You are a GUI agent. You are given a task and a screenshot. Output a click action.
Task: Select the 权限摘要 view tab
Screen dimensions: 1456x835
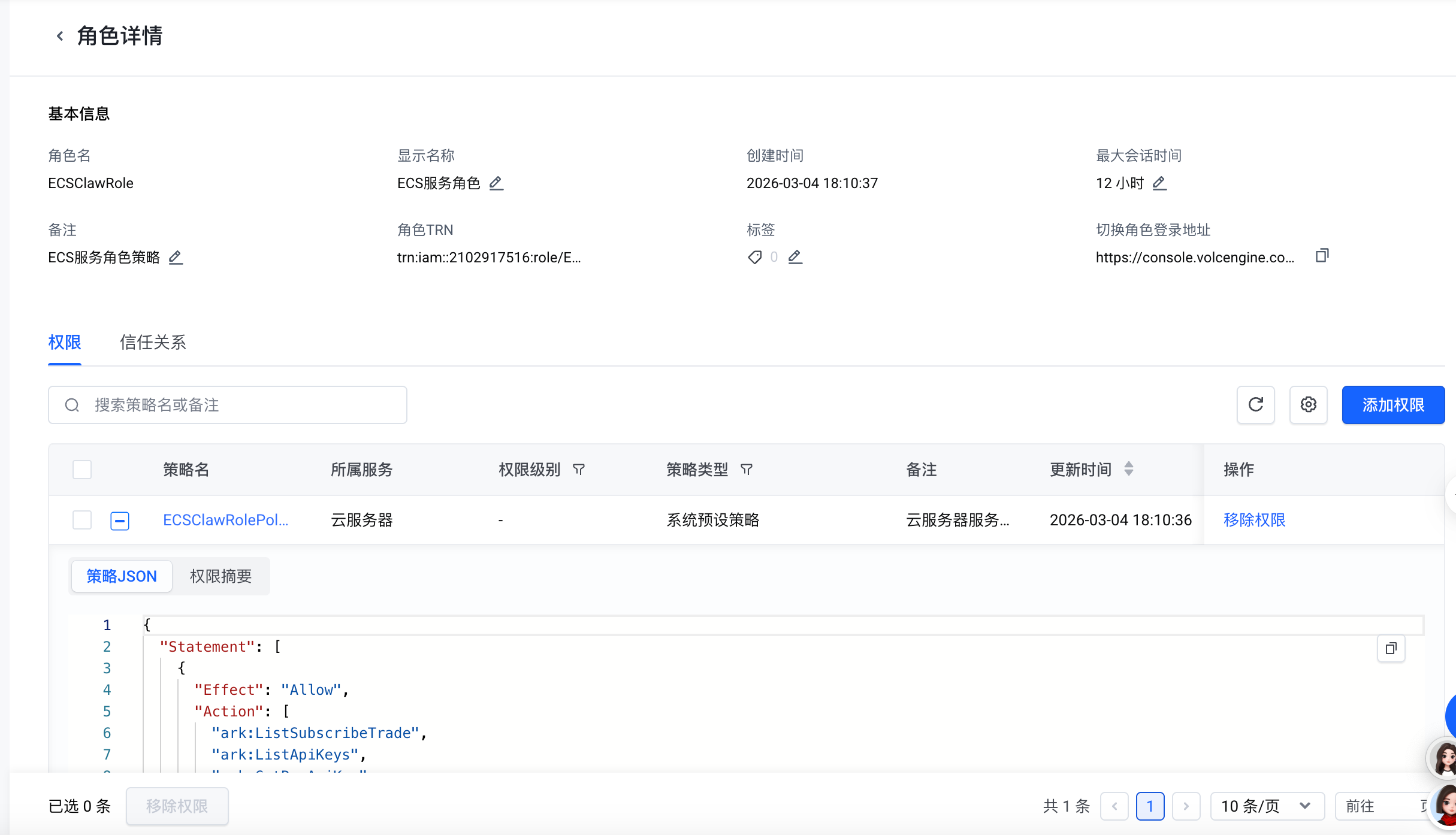[220, 576]
